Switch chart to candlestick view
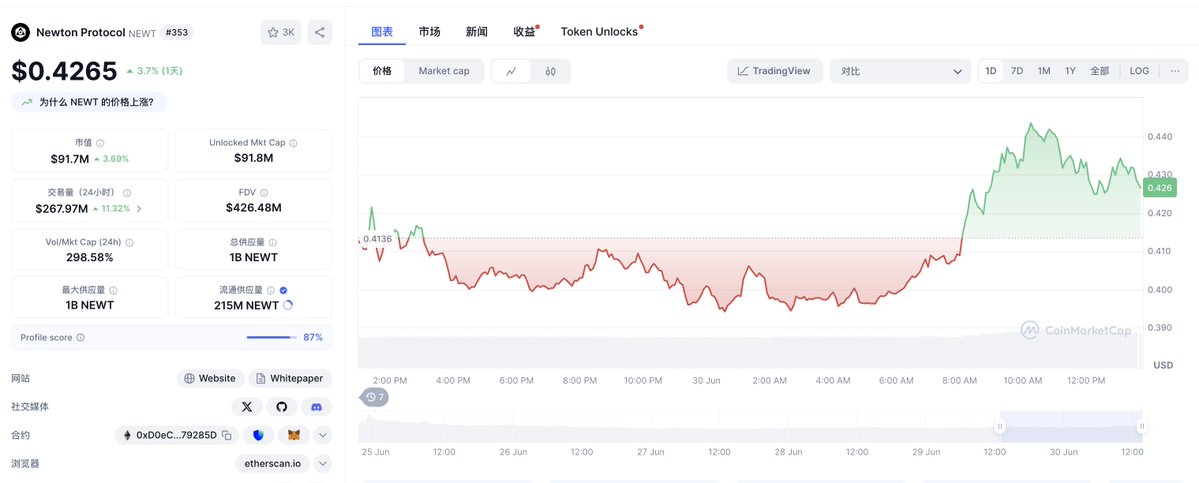This screenshot has width=1199, height=483. tap(551, 71)
